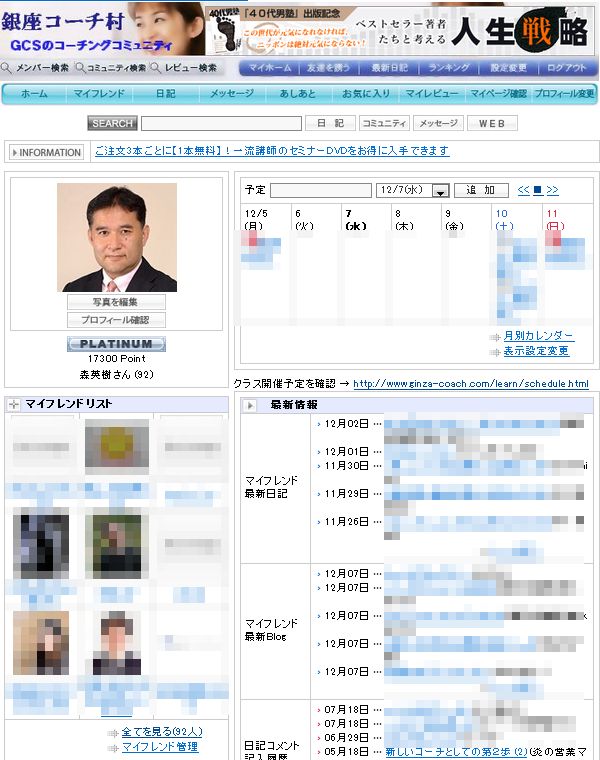Click the profile photo
Image resolution: width=600 pixels, height=760 pixels.
(x=117, y=237)
